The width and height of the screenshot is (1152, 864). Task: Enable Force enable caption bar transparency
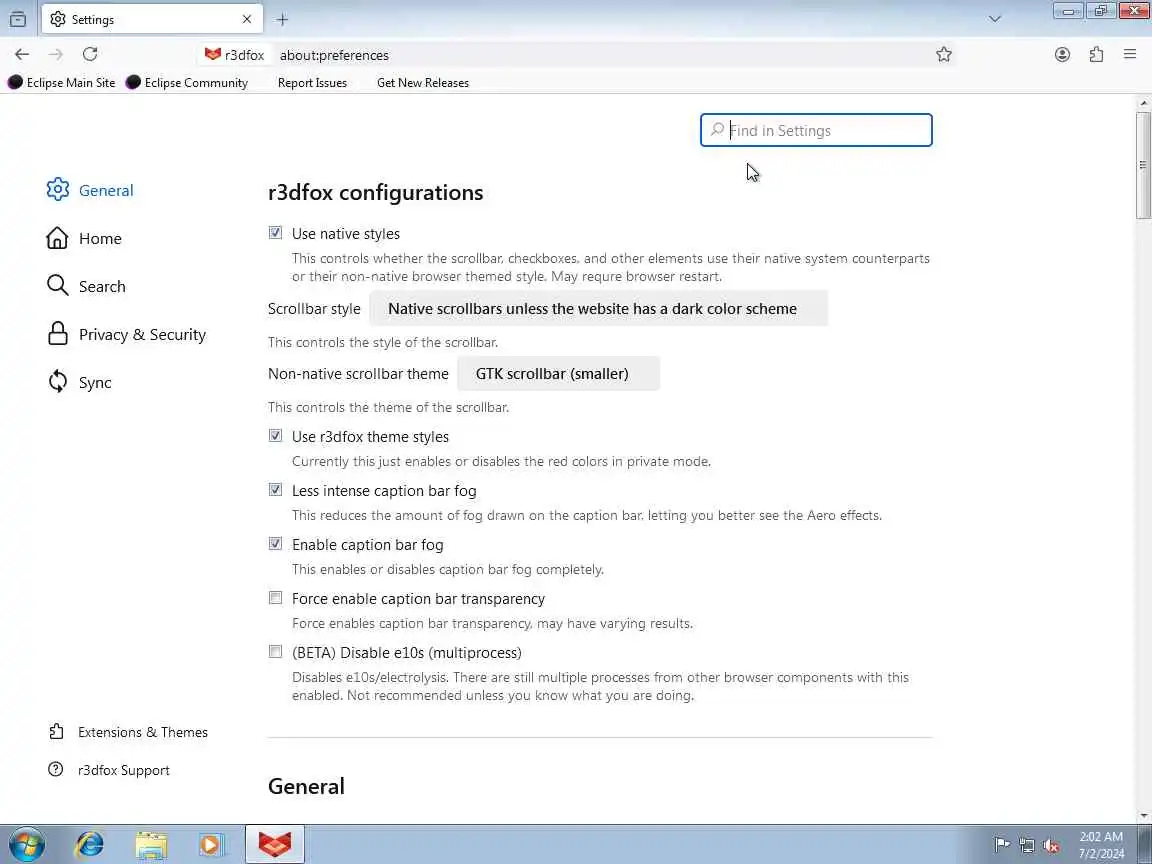click(x=276, y=598)
